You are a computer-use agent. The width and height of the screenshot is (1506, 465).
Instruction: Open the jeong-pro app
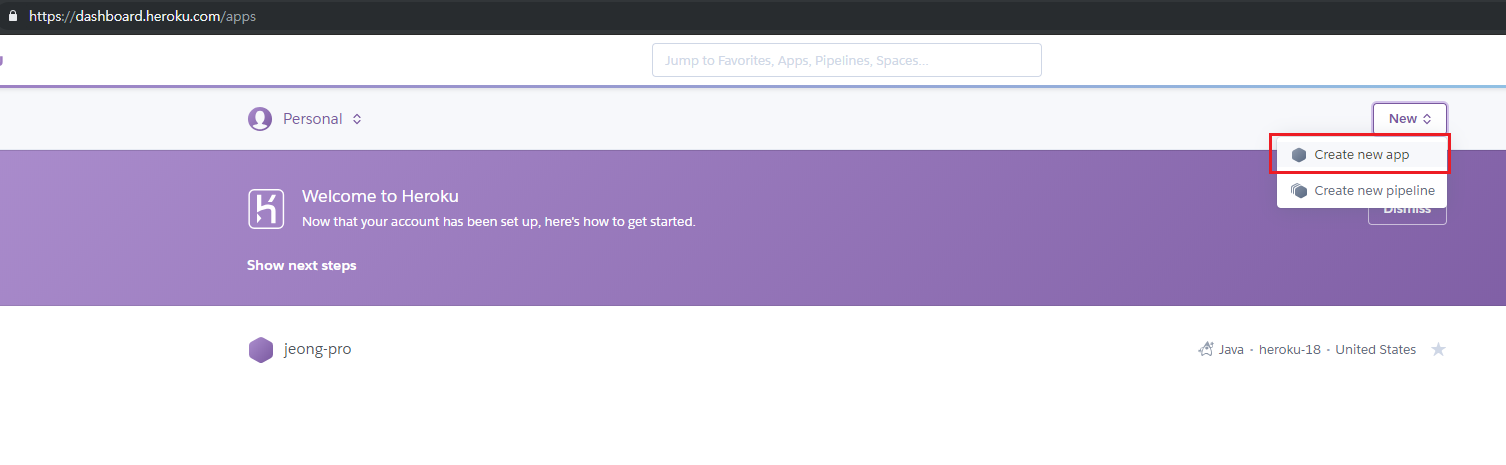pyautogui.click(x=317, y=350)
